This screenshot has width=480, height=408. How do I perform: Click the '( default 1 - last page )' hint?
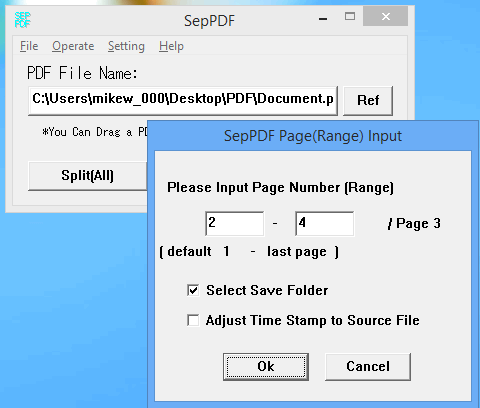point(249,252)
